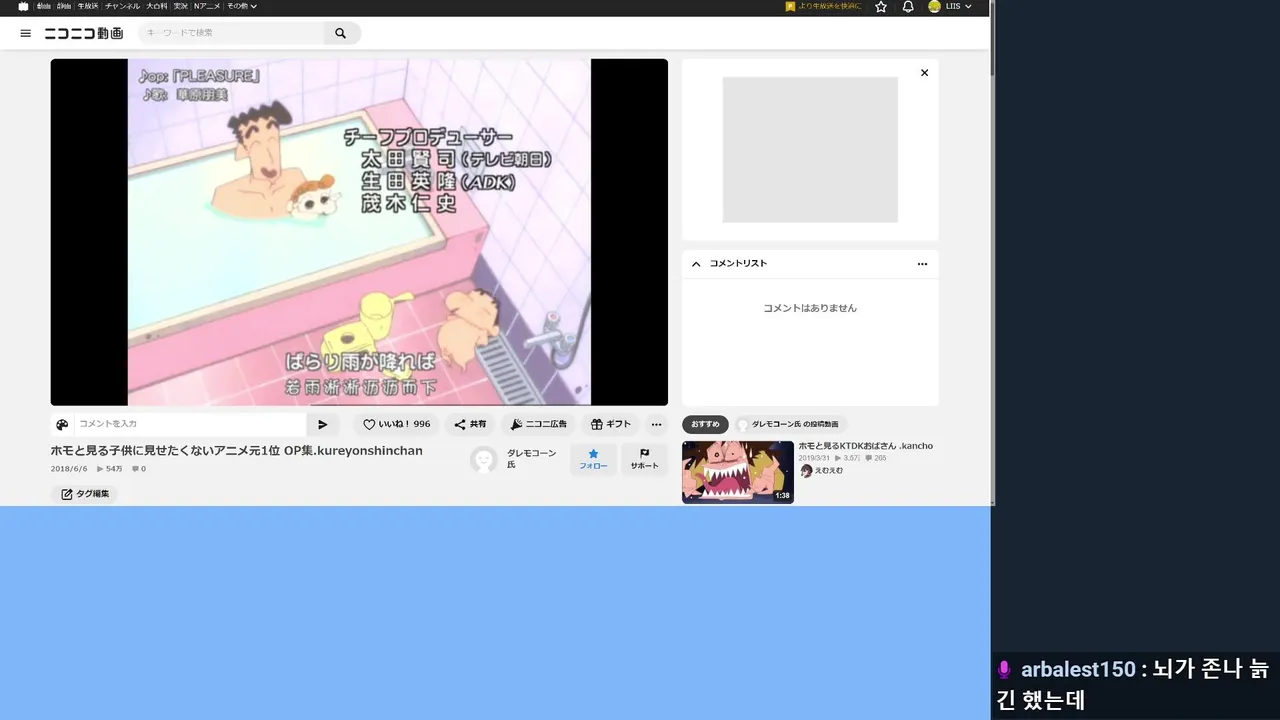Open the comment color palette icon
This screenshot has width=1280, height=720.
pos(62,424)
